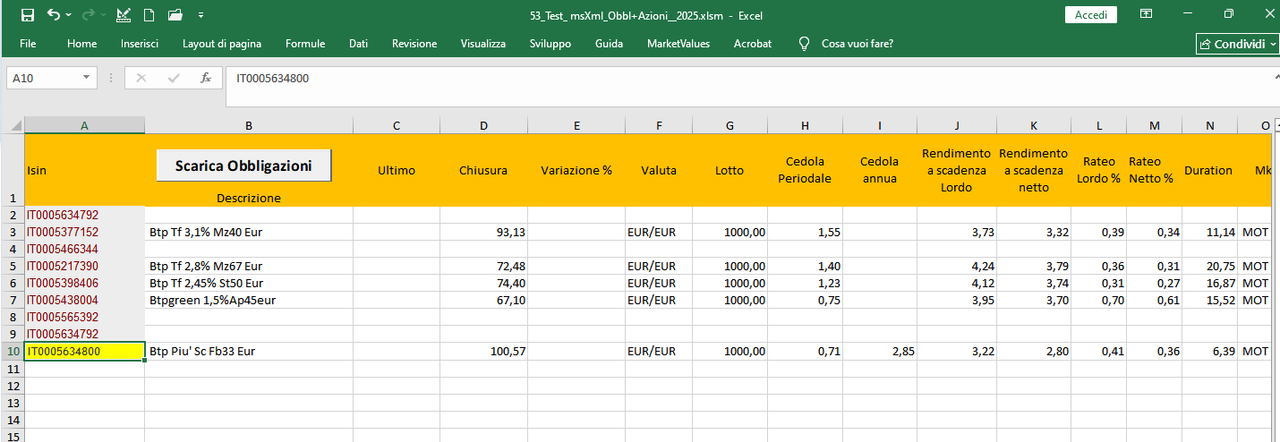
Task: Click the confirm checkmark formula icon
Action: coord(173,78)
